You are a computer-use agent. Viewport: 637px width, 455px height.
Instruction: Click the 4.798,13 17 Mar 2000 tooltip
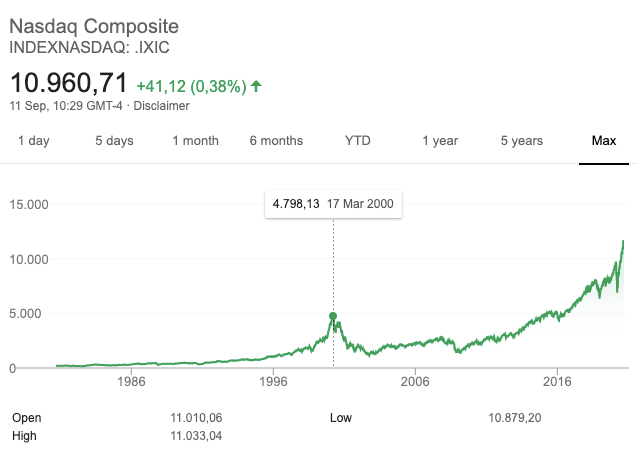(334, 204)
